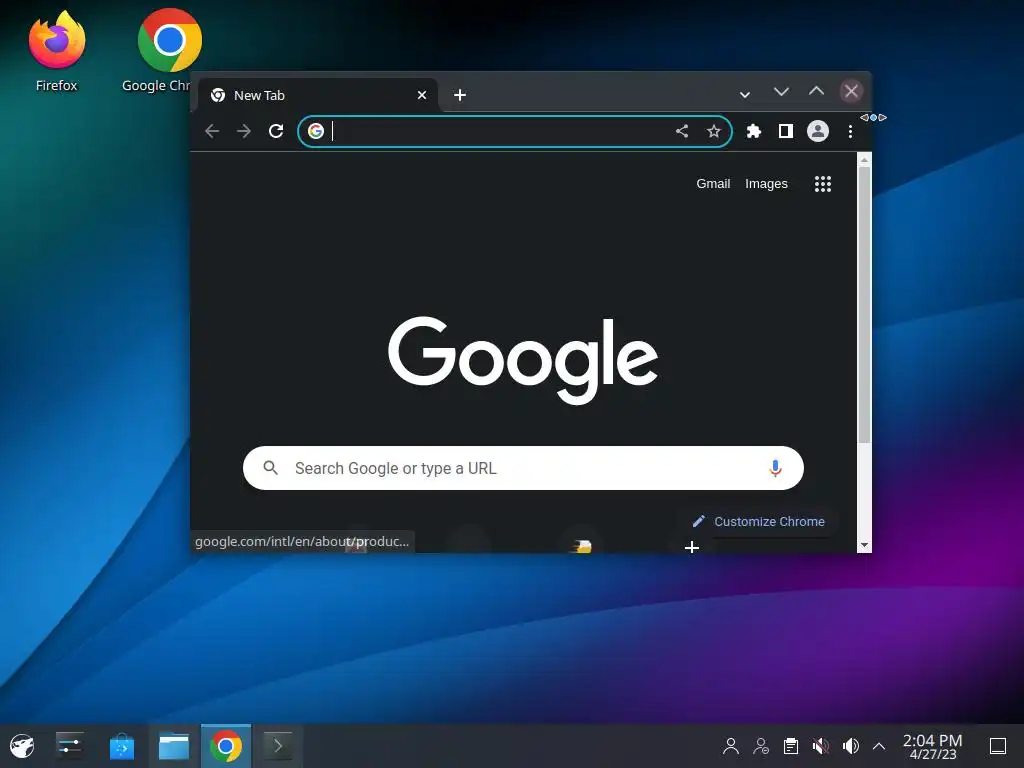Minimize the Chrome window
The image size is (1024, 768).
(x=781, y=91)
